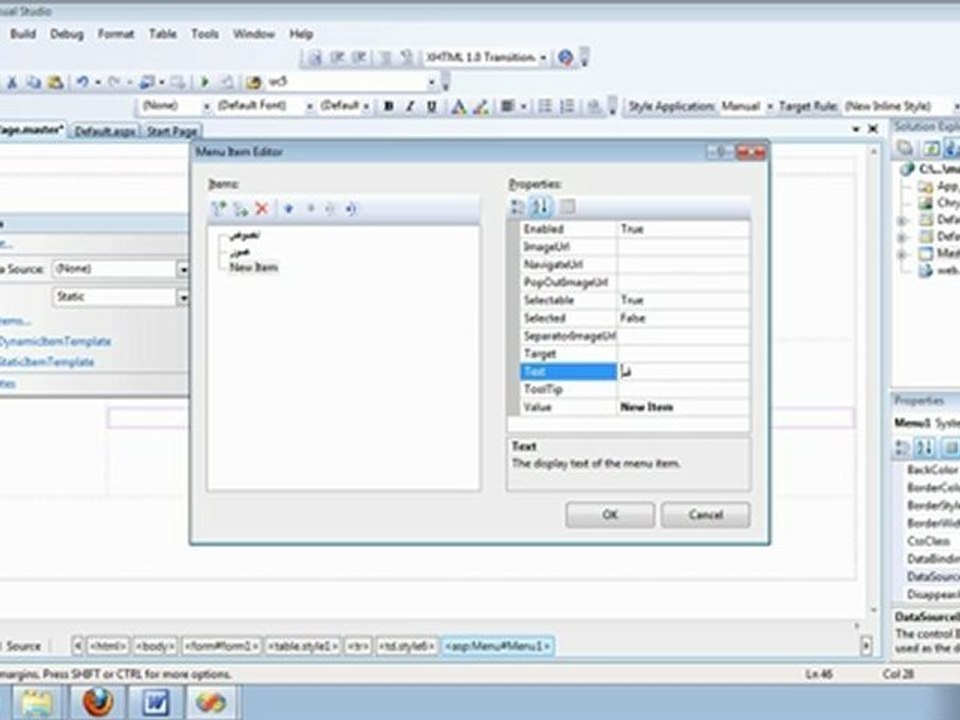This screenshot has height=720, width=960.
Task: Click the DynamicItemTemplate link
Action: pyautogui.click(x=55, y=342)
